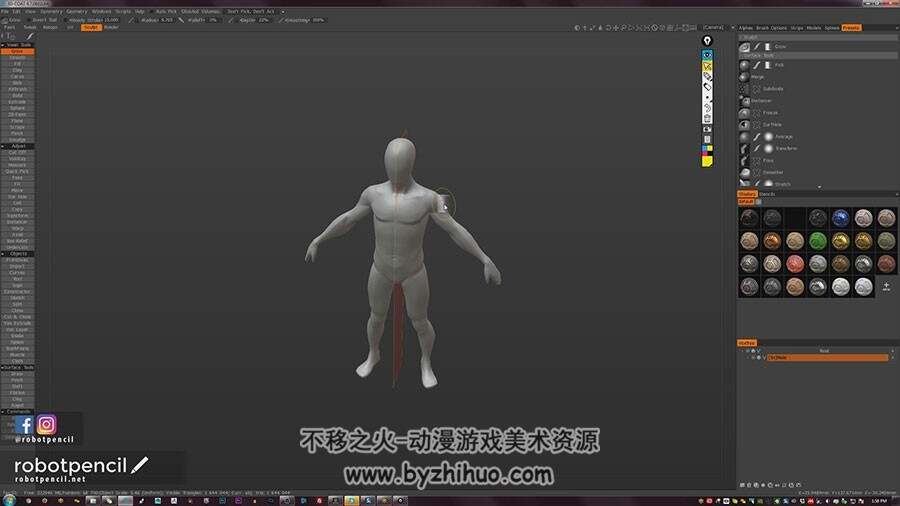This screenshot has width=900, height=506.
Task: Click the VoxTree panel tab
Action: 747,343
